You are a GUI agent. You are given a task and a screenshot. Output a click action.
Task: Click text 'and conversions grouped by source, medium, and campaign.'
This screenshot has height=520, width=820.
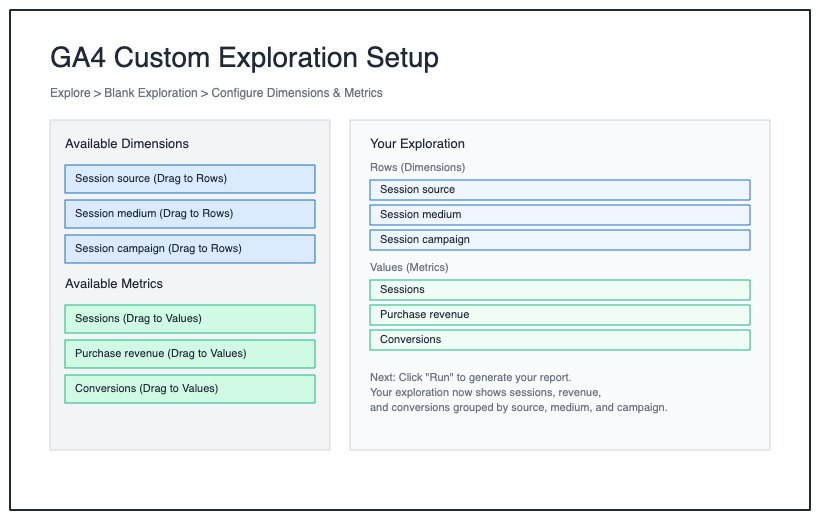(518, 408)
